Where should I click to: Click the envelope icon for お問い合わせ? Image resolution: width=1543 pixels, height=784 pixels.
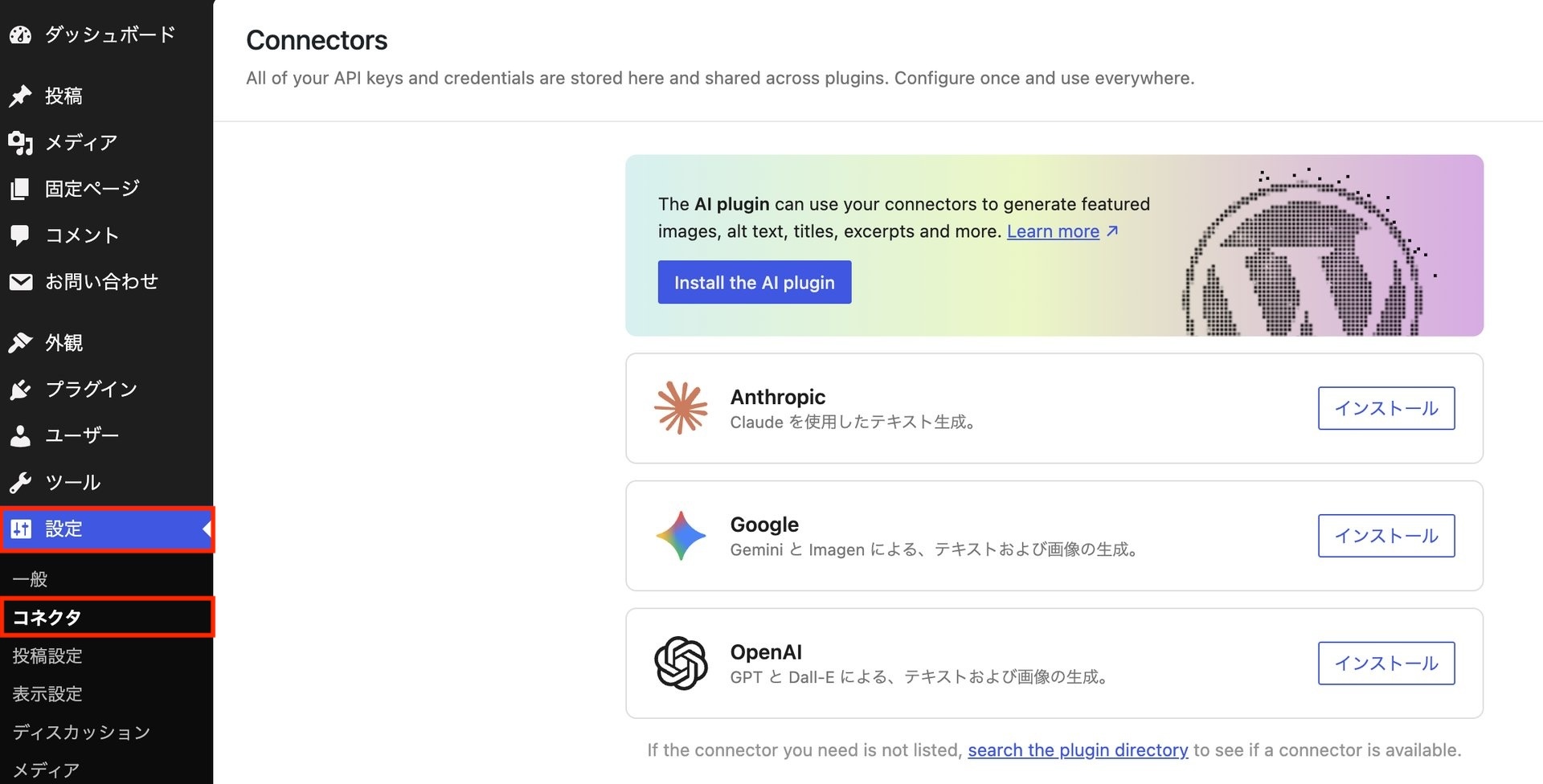coord(20,282)
